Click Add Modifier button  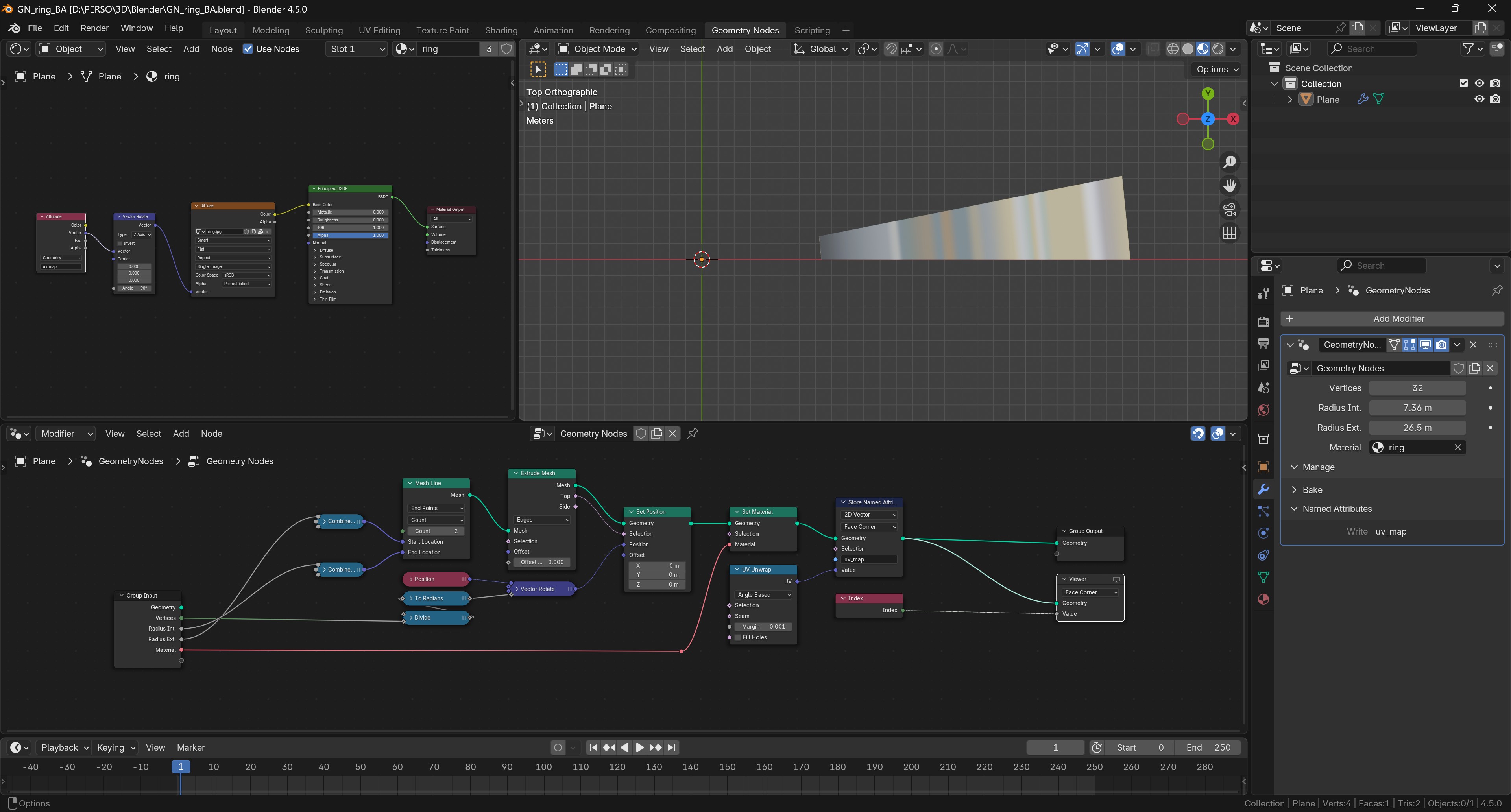coord(1392,318)
